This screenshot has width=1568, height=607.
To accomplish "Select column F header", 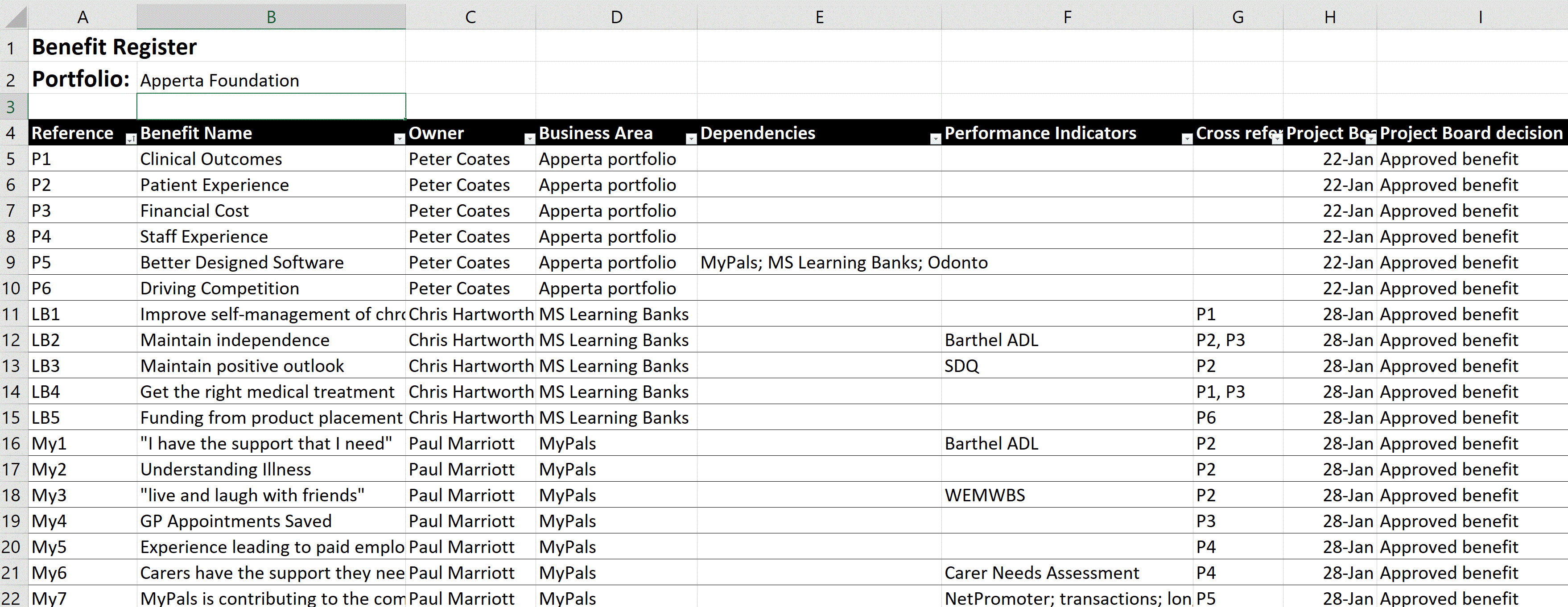I will tap(1066, 17).
